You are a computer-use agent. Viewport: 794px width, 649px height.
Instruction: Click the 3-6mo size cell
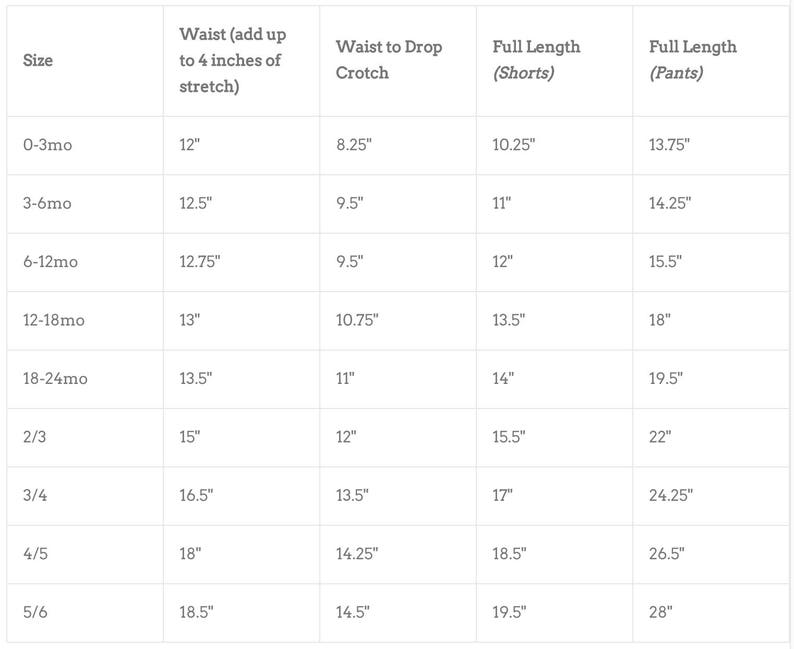47,203
